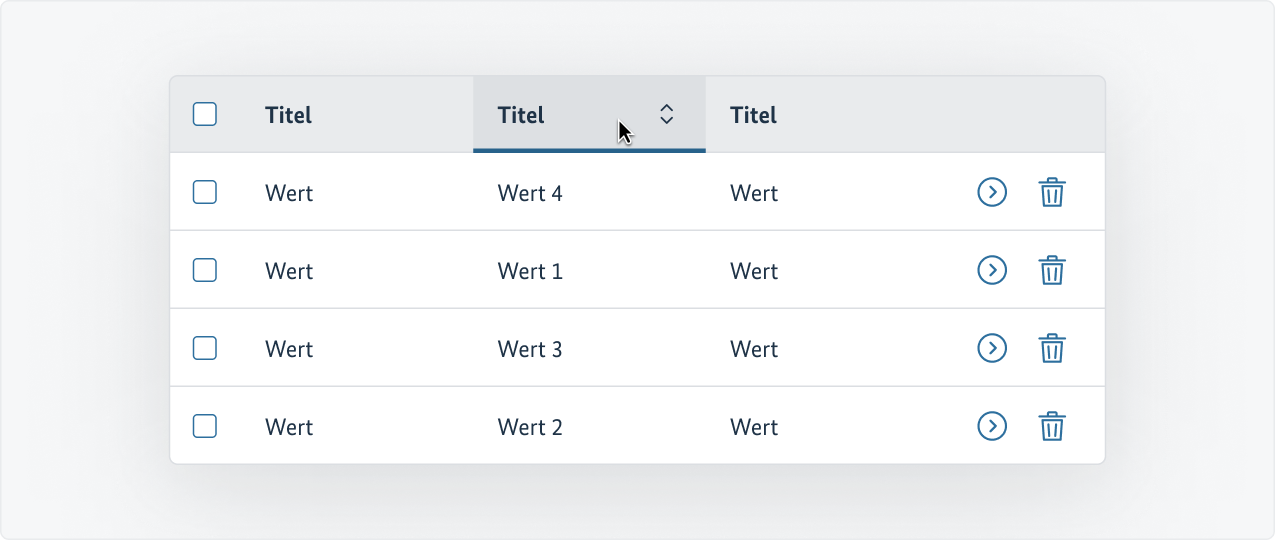Click the first Titel column header
The height and width of the screenshot is (540, 1275).
pos(289,115)
